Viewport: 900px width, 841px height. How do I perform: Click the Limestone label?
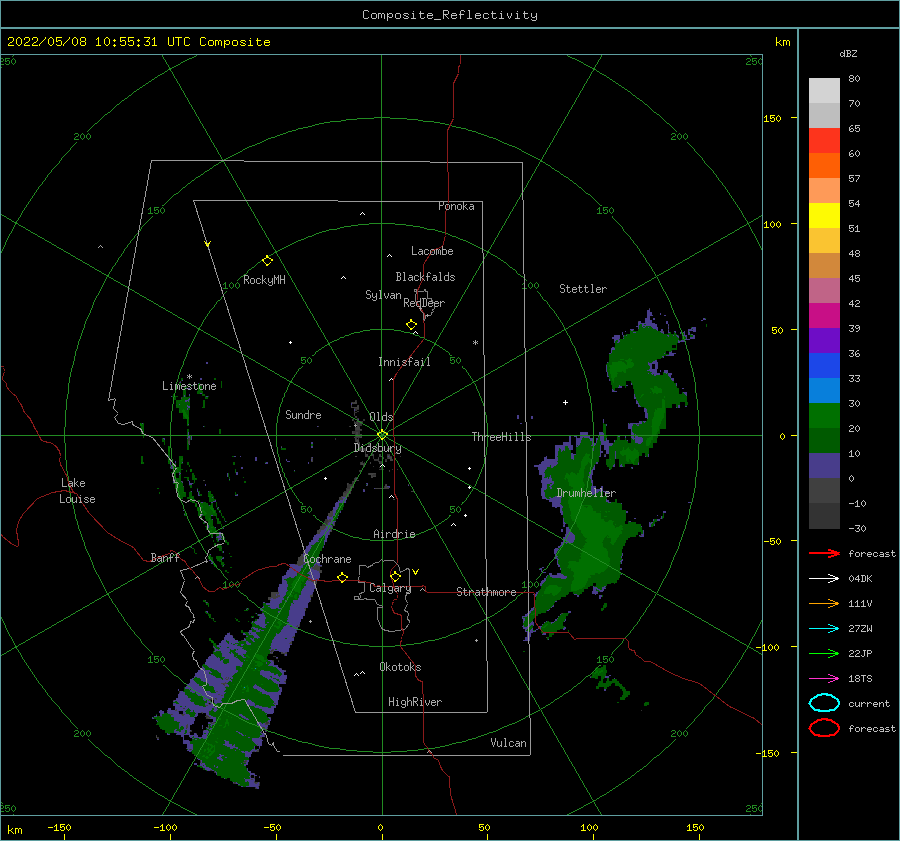[189, 386]
